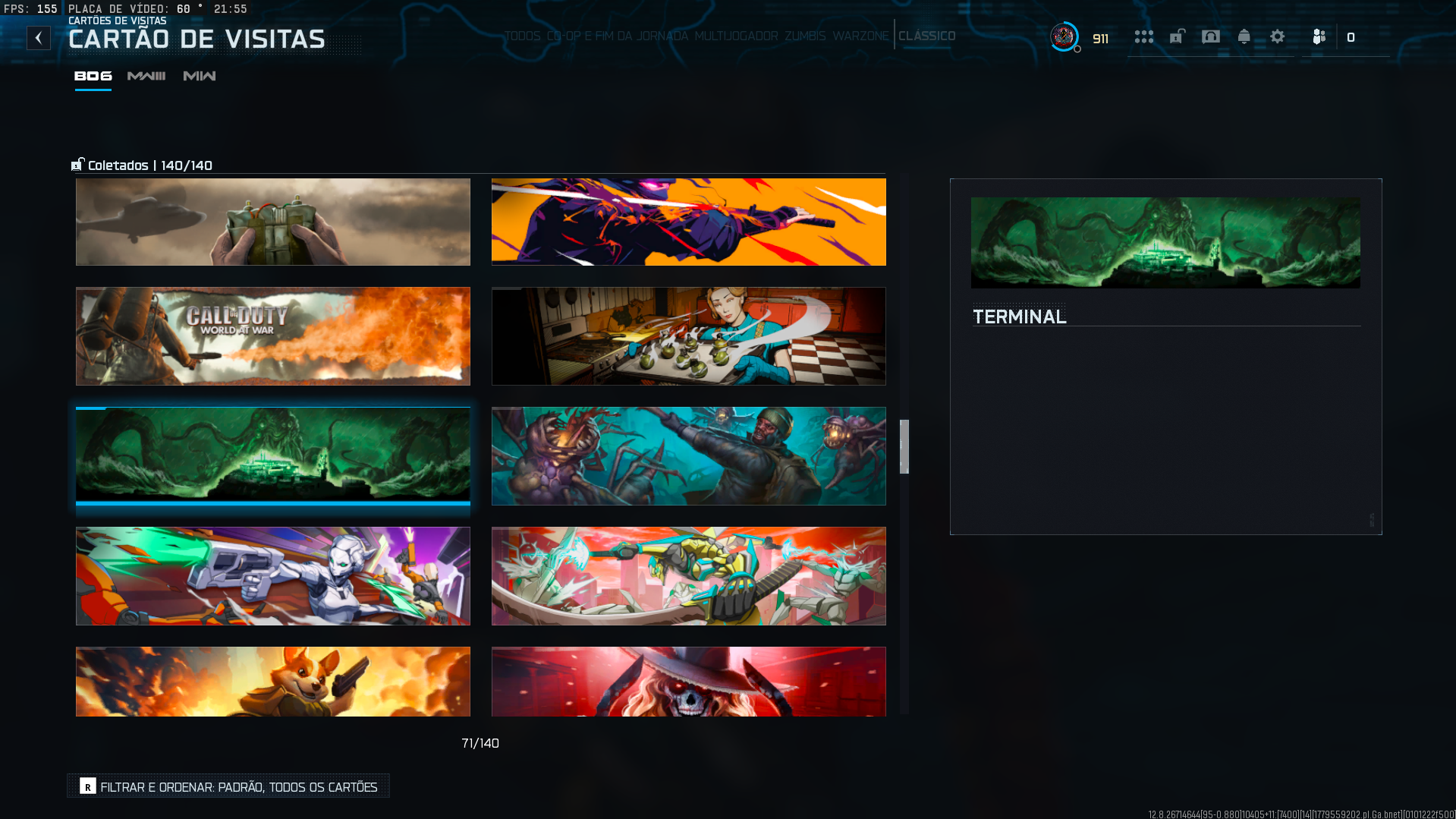This screenshot has height=819, width=1456.
Task: Open the unlock store icon
Action: coord(1177,36)
